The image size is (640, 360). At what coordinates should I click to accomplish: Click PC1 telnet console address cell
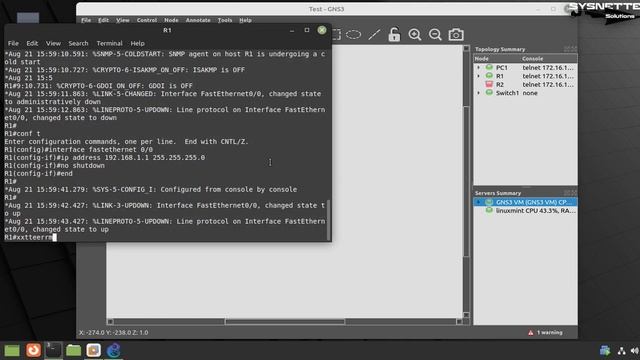[548, 67]
